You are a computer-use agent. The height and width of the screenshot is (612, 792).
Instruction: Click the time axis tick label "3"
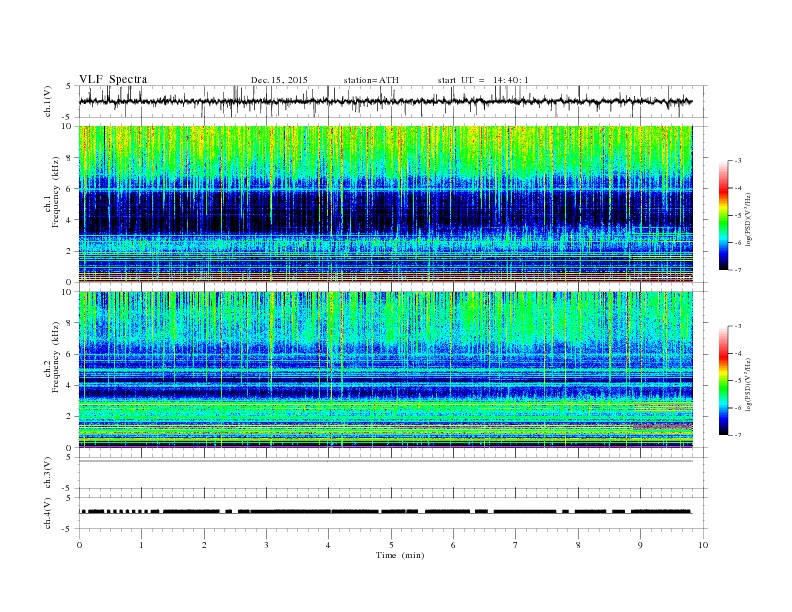point(266,545)
